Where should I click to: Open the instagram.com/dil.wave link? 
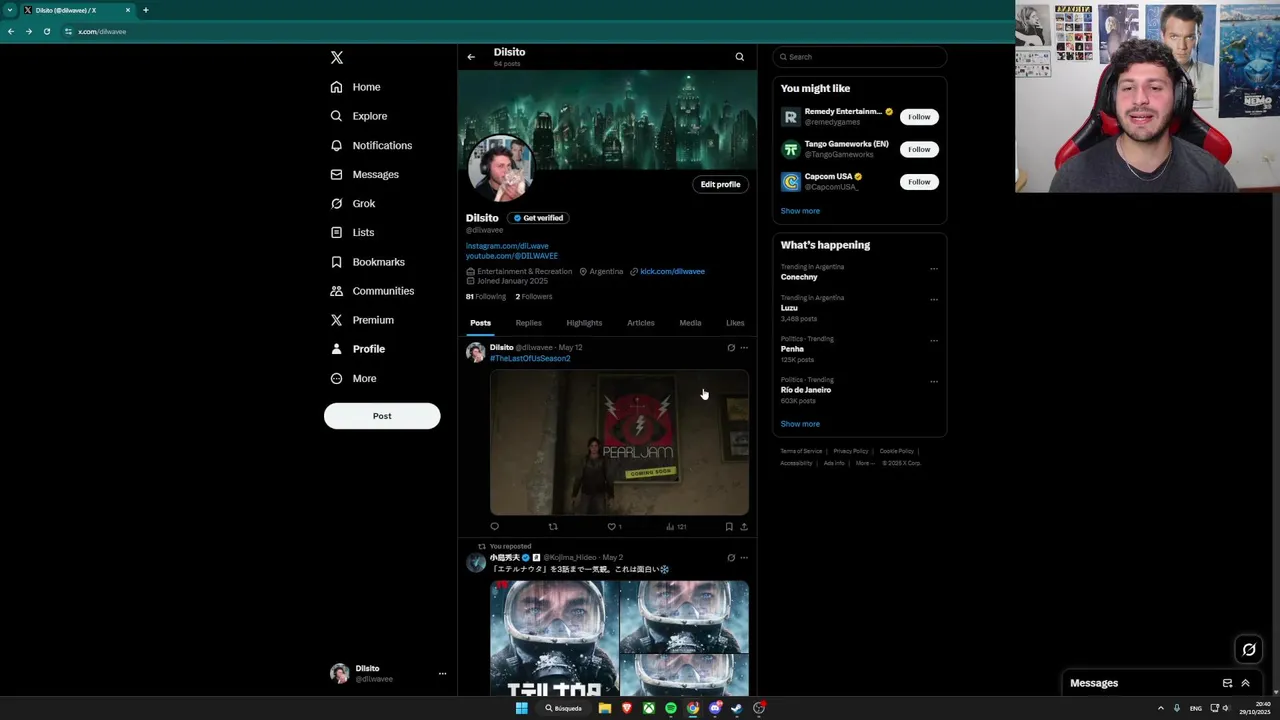(507, 246)
